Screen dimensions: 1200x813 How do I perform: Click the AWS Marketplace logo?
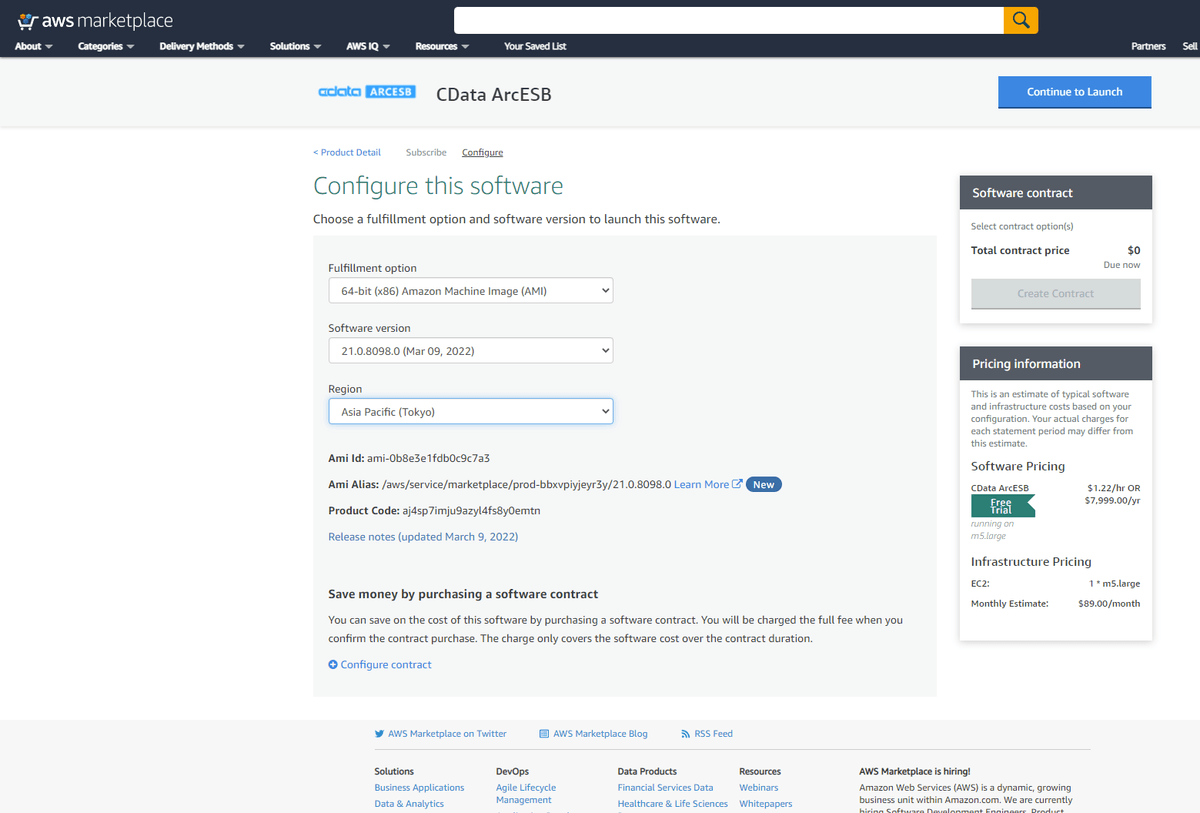coord(95,20)
